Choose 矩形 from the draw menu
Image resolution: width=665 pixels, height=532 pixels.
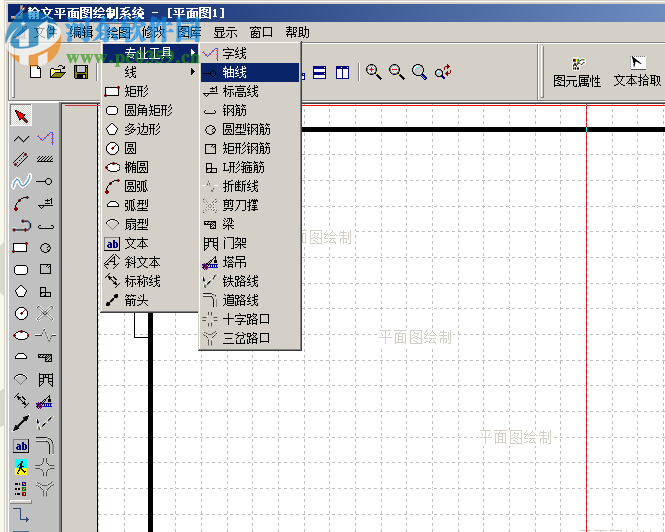(151, 91)
